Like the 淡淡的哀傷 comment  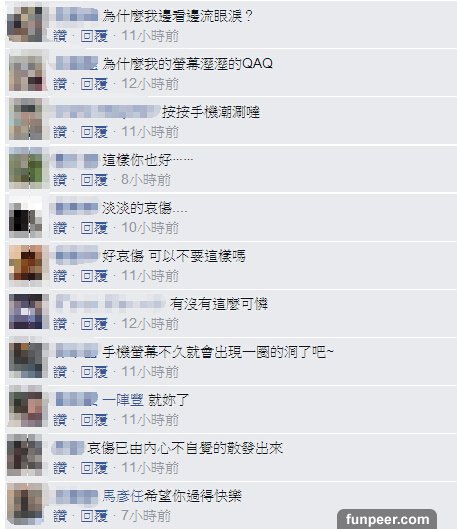pos(60,228)
